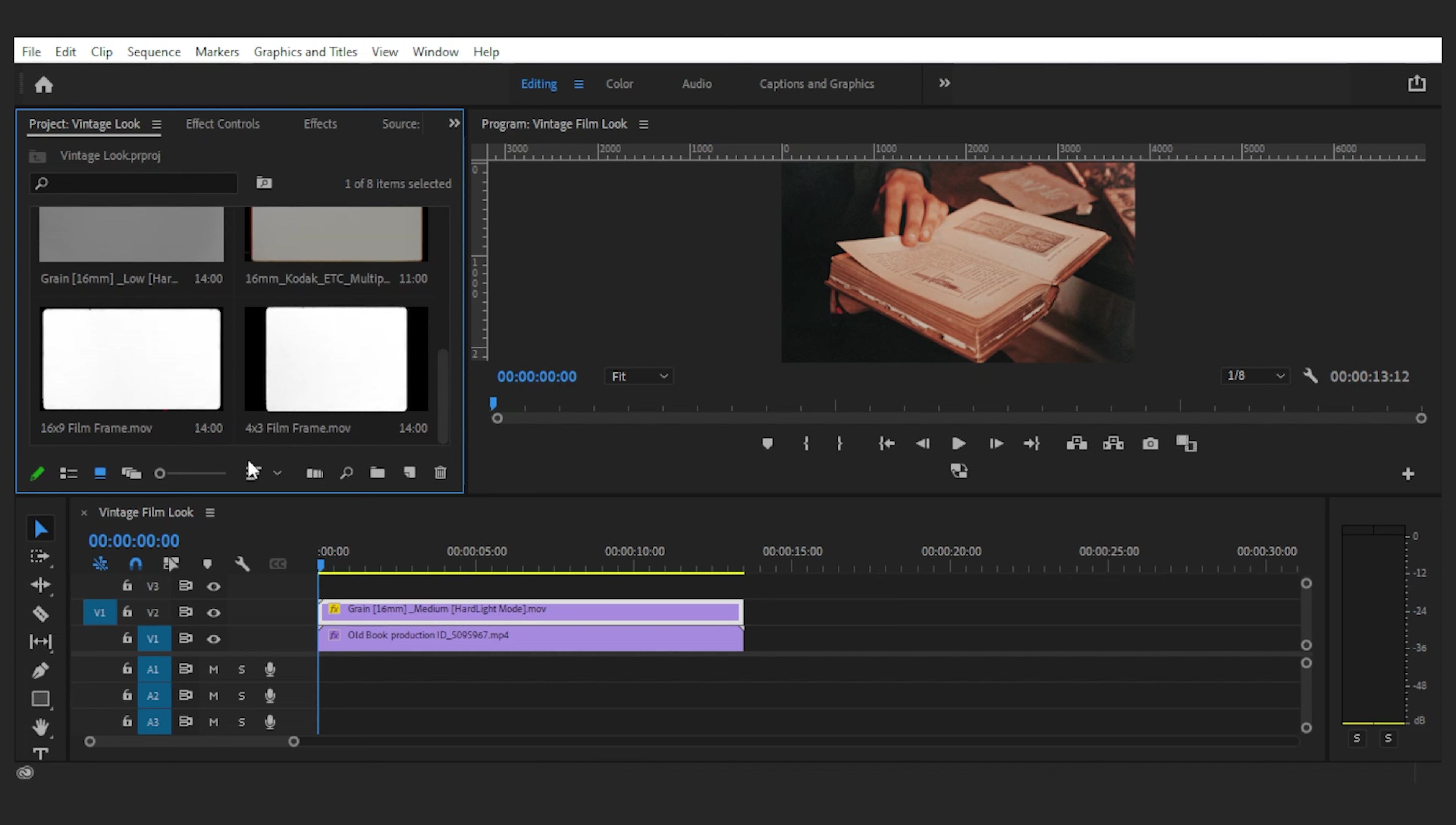Click the Lift button
This screenshot has width=1456, height=825.
1076,444
